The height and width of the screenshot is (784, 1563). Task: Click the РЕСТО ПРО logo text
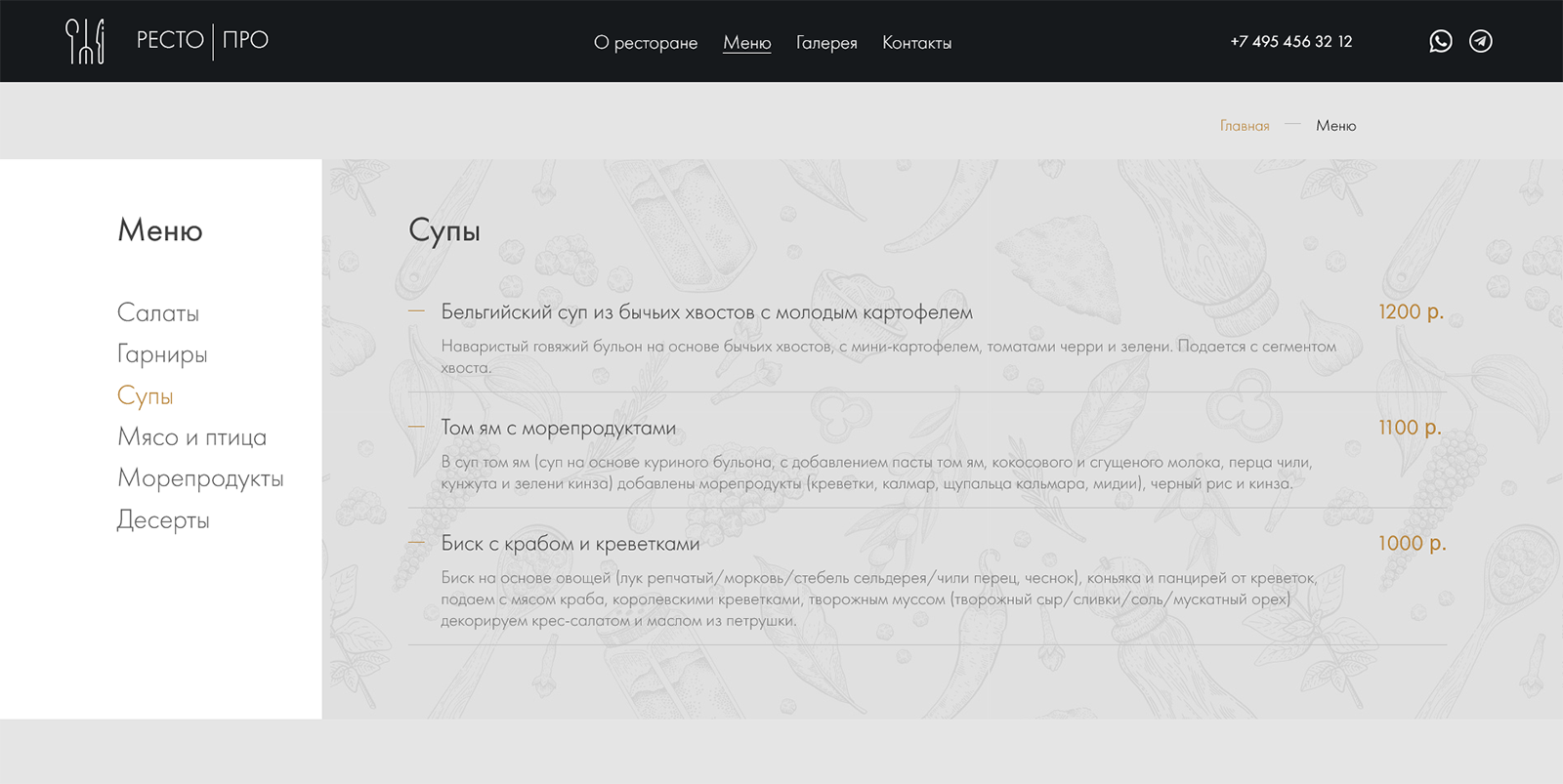(x=202, y=40)
